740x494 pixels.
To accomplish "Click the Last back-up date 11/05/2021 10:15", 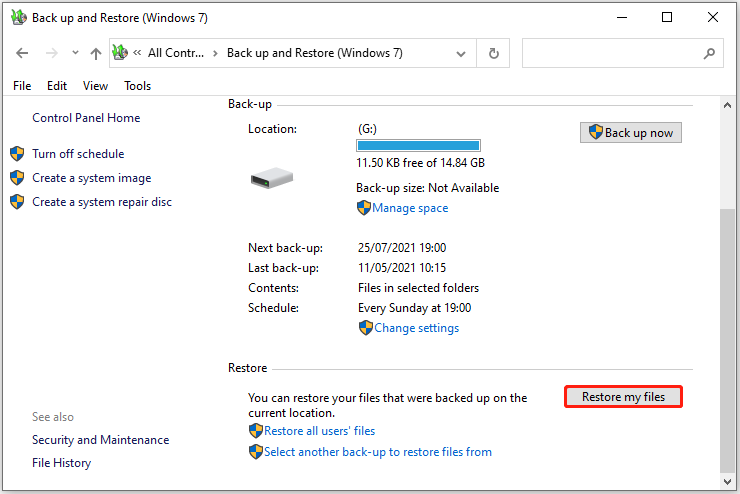I will (x=402, y=268).
